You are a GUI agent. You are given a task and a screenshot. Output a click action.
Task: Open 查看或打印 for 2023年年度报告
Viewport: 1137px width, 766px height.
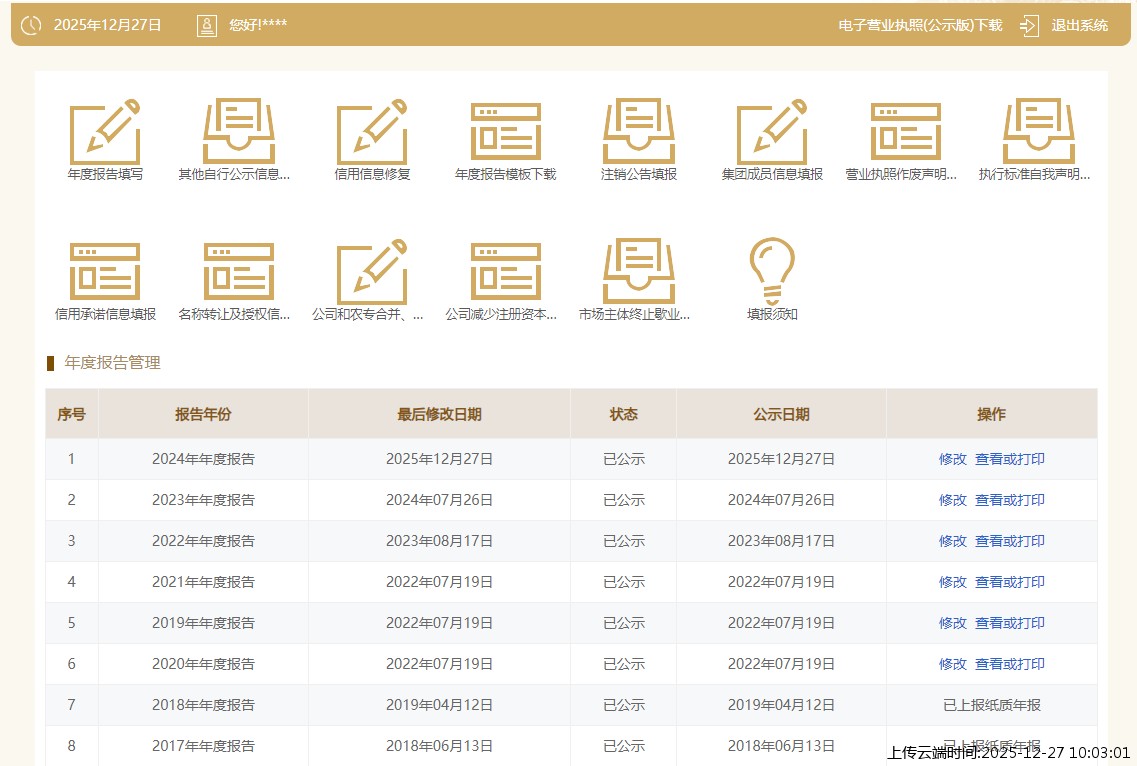pos(1010,500)
